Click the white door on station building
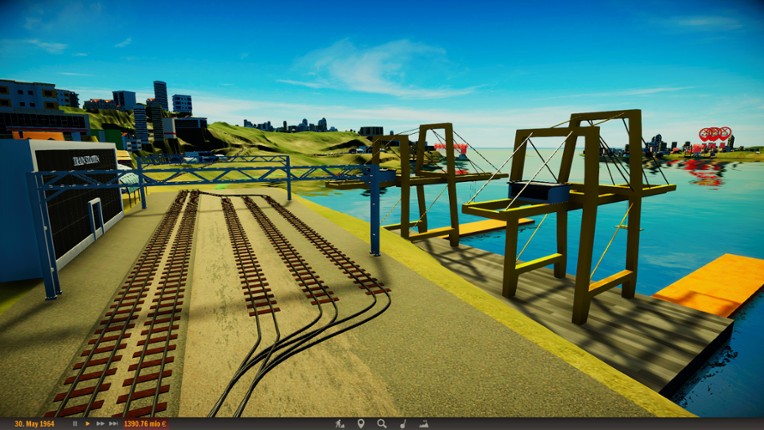This screenshot has height=430, width=764. coord(96,217)
